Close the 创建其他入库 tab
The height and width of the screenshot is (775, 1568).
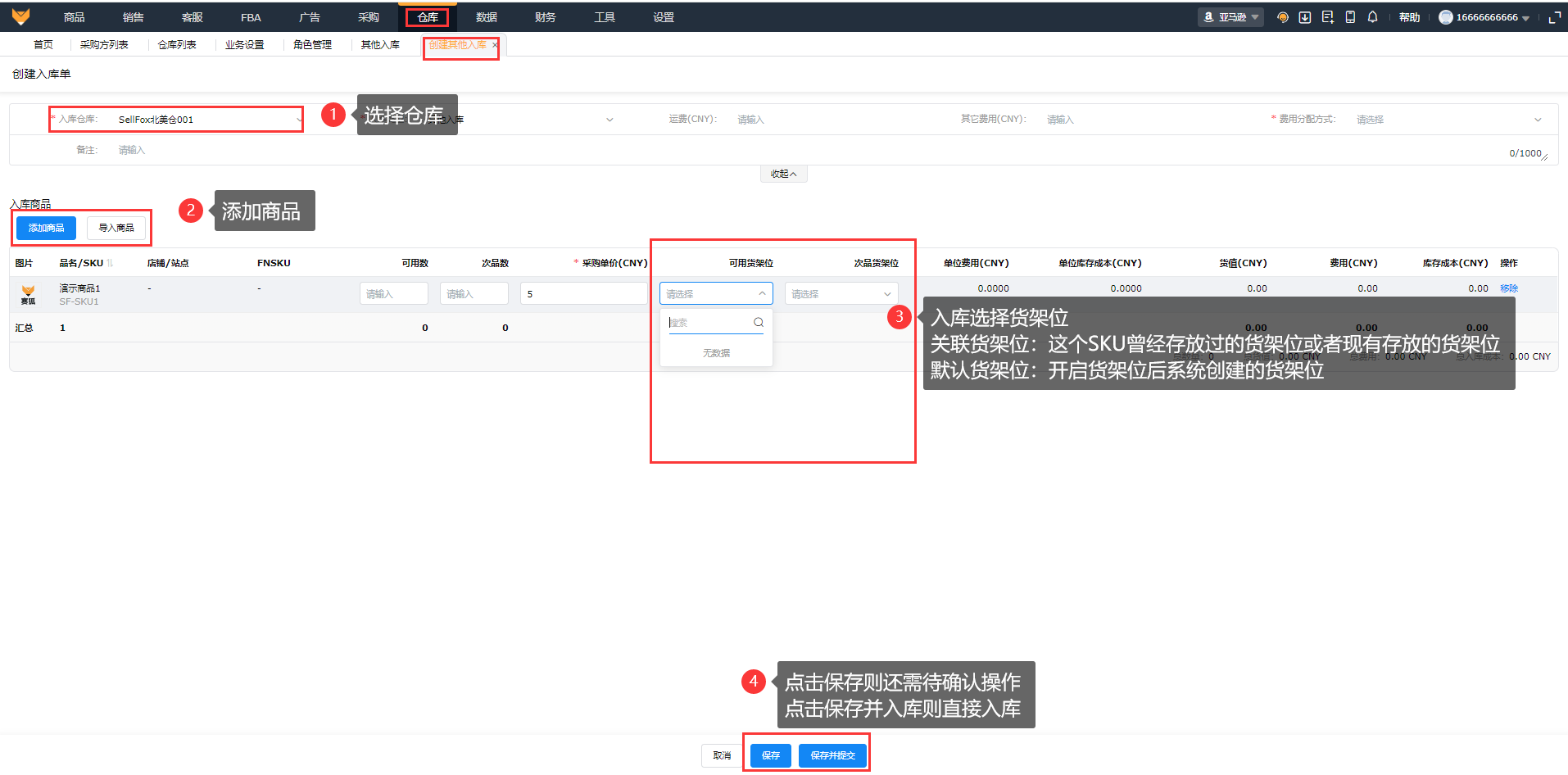[495, 45]
